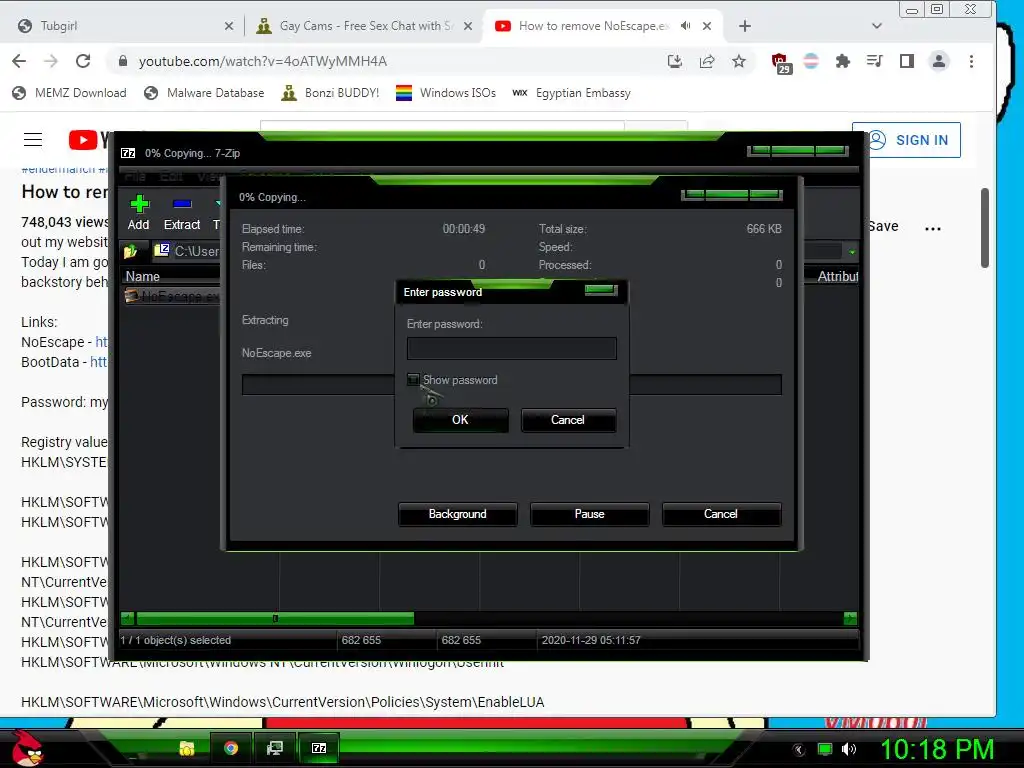
Task: Click the left arrow of 7-Zip scrollbar
Action: (127, 618)
